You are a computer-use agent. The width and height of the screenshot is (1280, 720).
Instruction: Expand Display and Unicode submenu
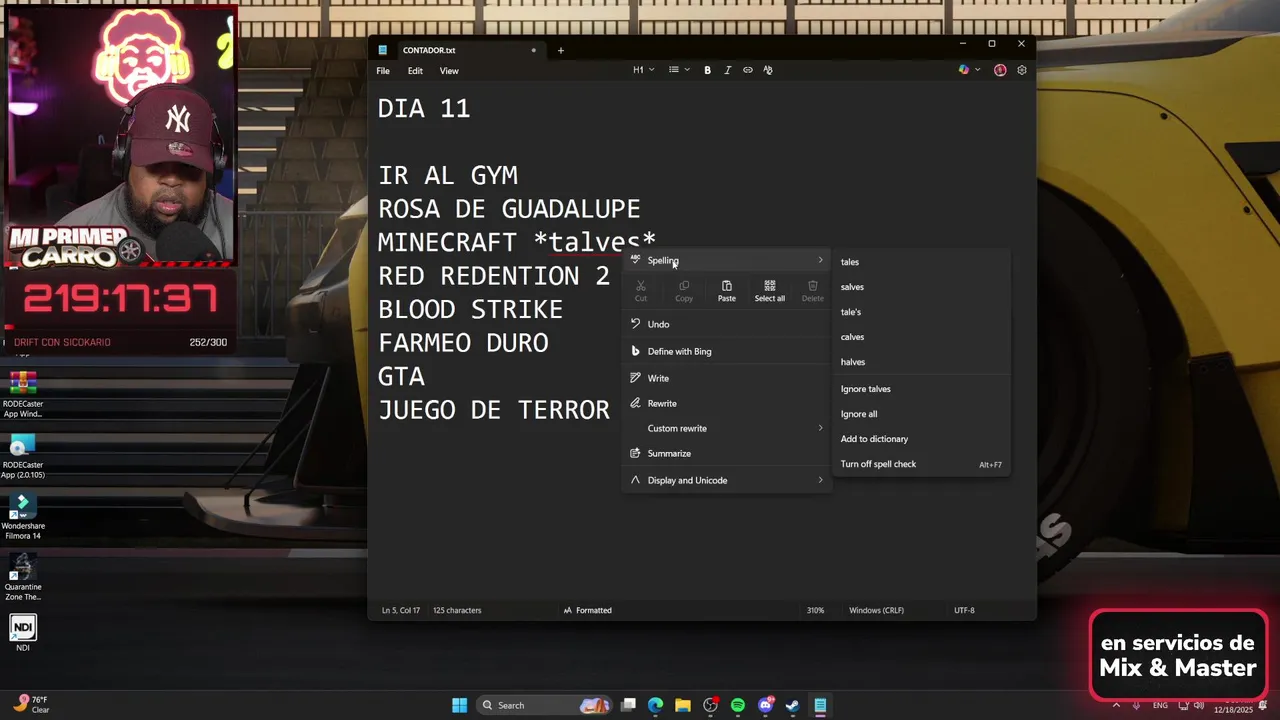tap(727, 480)
